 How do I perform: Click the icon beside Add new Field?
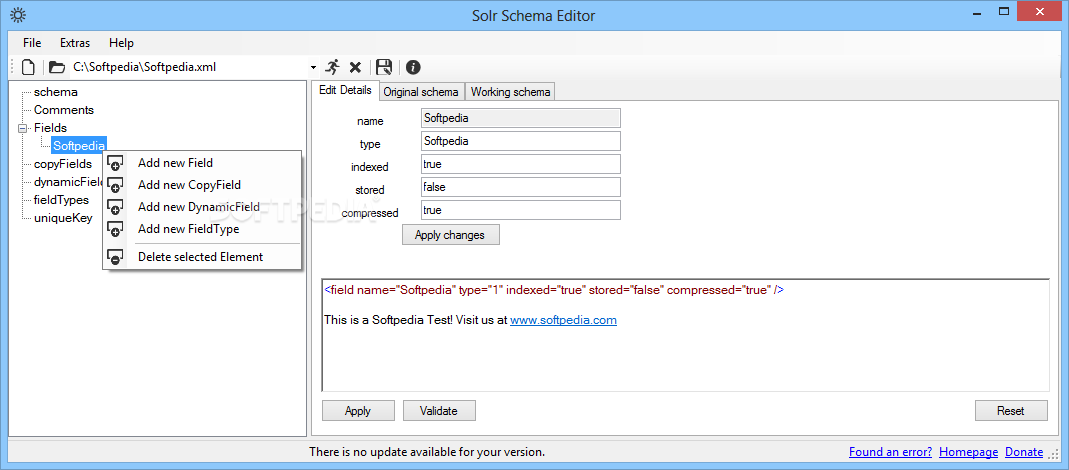click(x=115, y=164)
